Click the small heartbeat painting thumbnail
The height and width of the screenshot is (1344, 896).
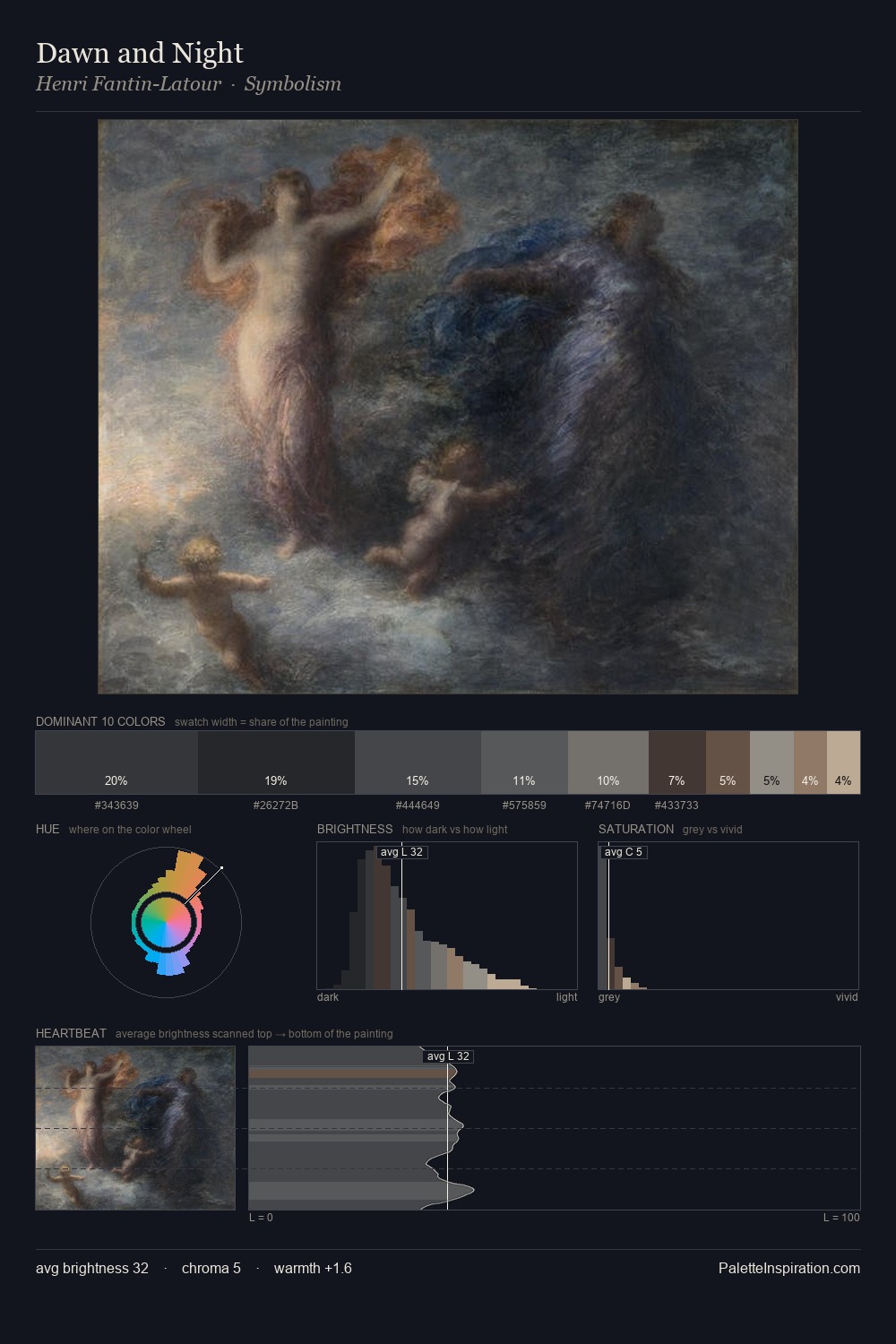click(135, 1128)
